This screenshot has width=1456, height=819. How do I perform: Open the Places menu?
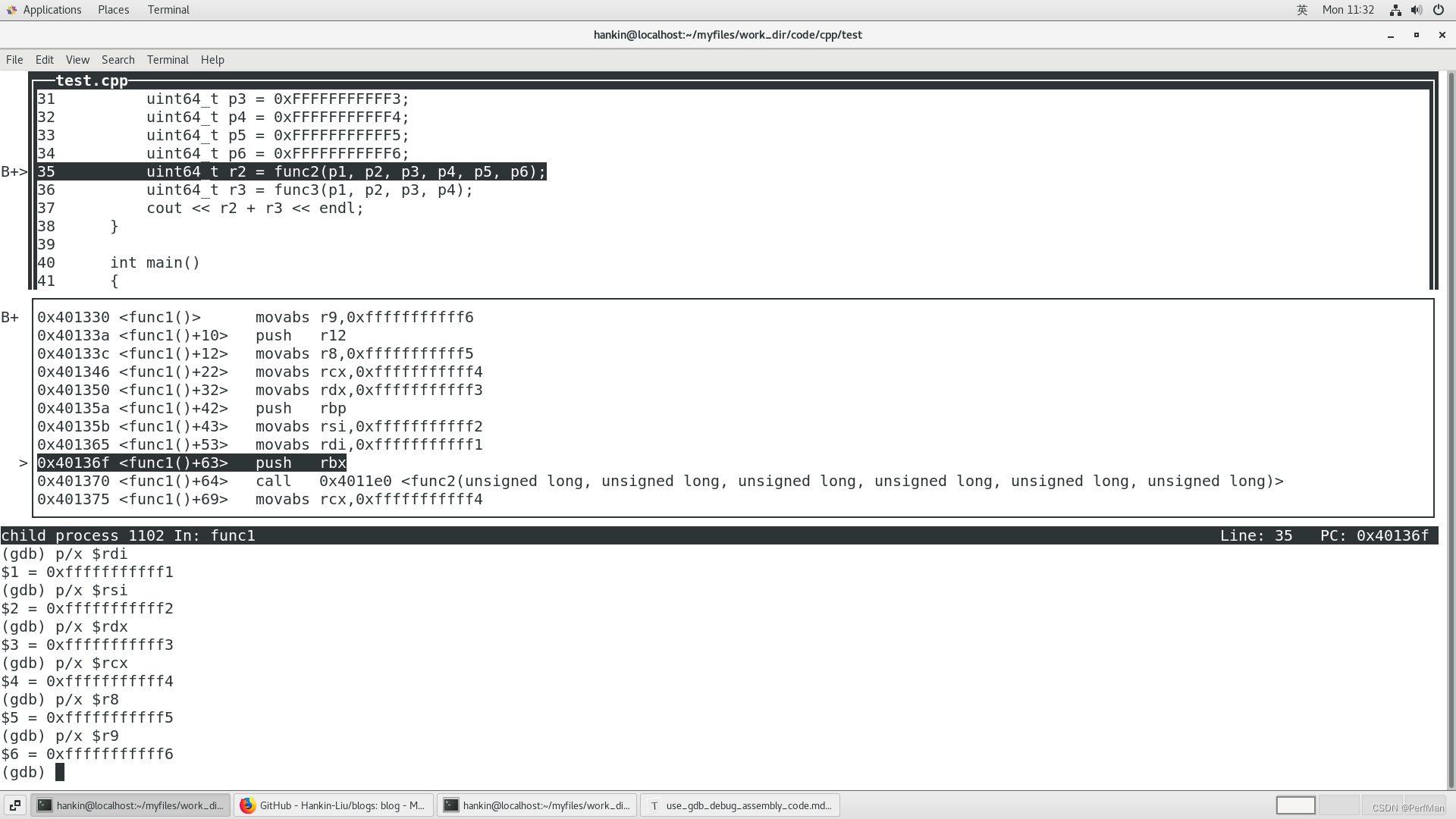tap(113, 10)
